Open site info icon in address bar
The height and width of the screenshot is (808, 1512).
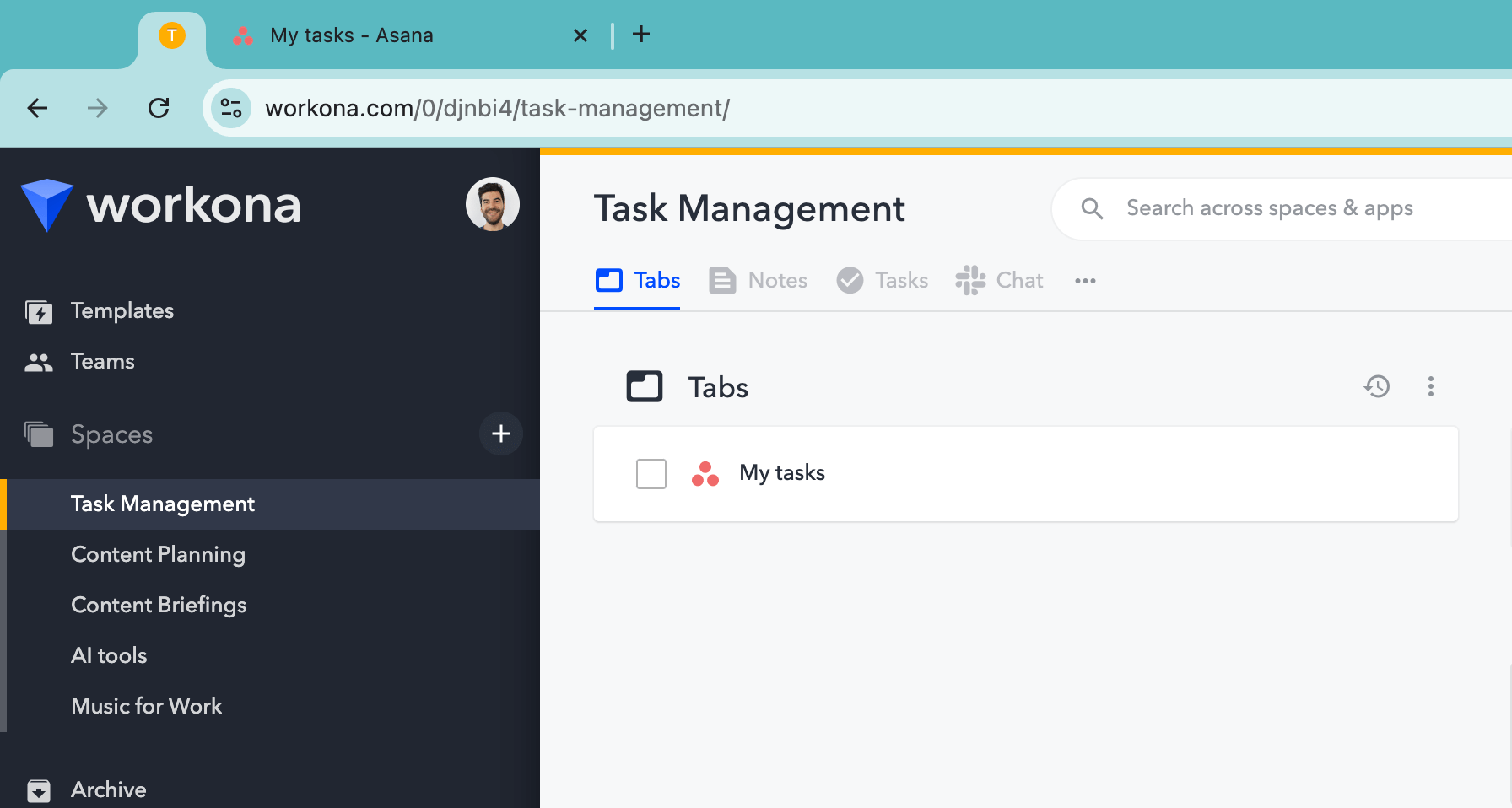(x=231, y=108)
